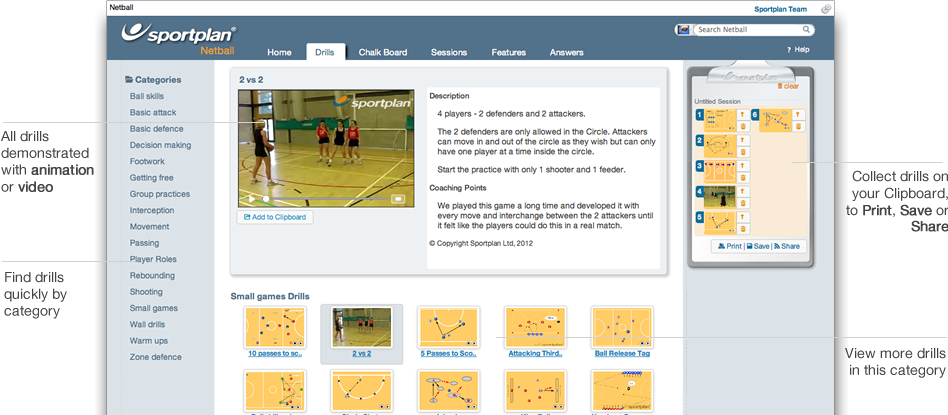948x415 pixels.
Task: Move clipboard drill 3 up
Action: tap(742, 165)
